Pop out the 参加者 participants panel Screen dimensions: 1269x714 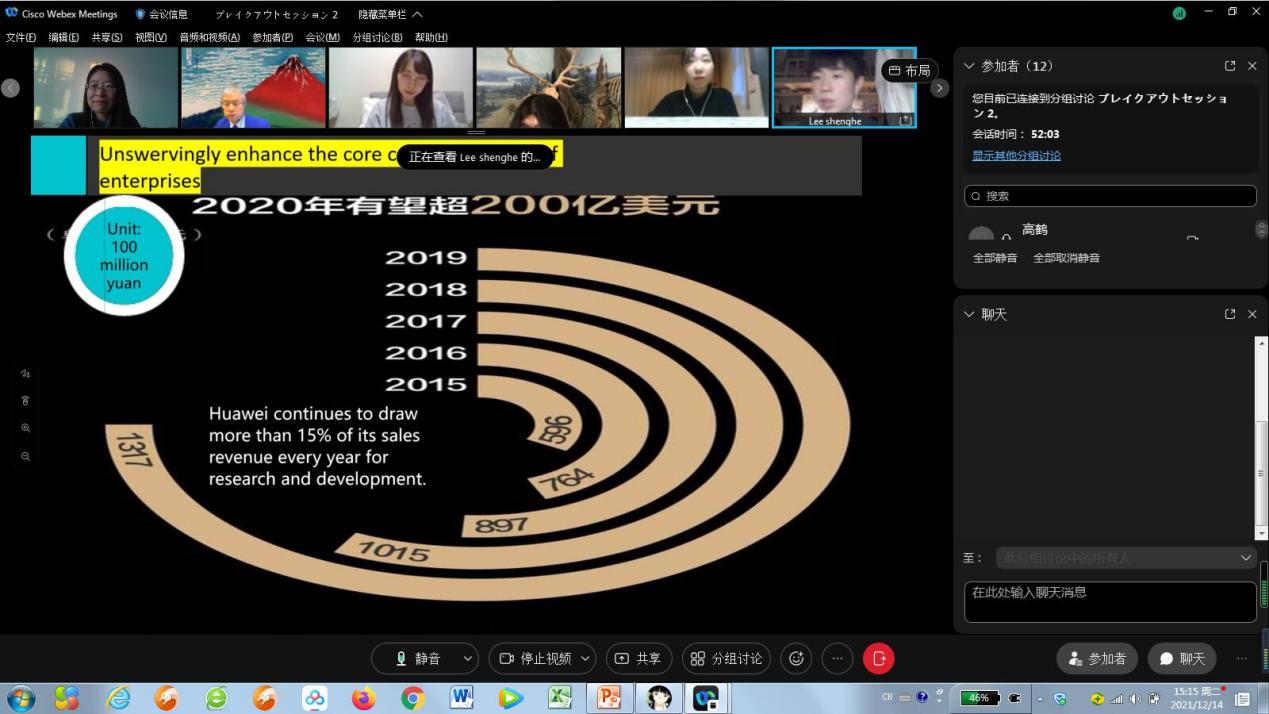(x=1230, y=66)
